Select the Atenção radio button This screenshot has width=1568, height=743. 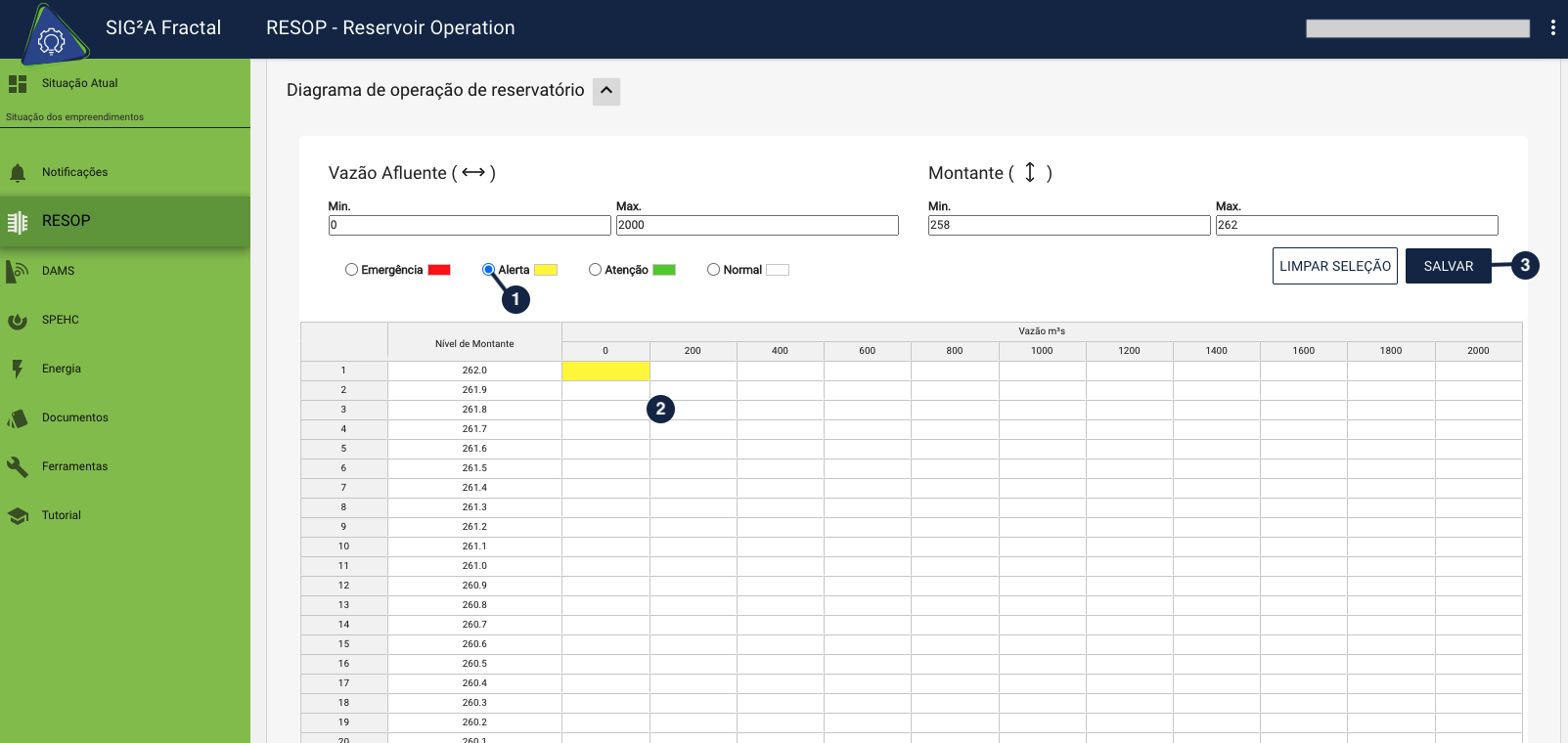(595, 270)
